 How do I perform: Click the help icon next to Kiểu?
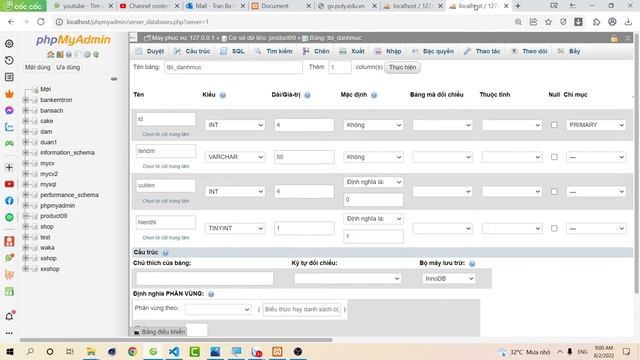click(x=222, y=95)
